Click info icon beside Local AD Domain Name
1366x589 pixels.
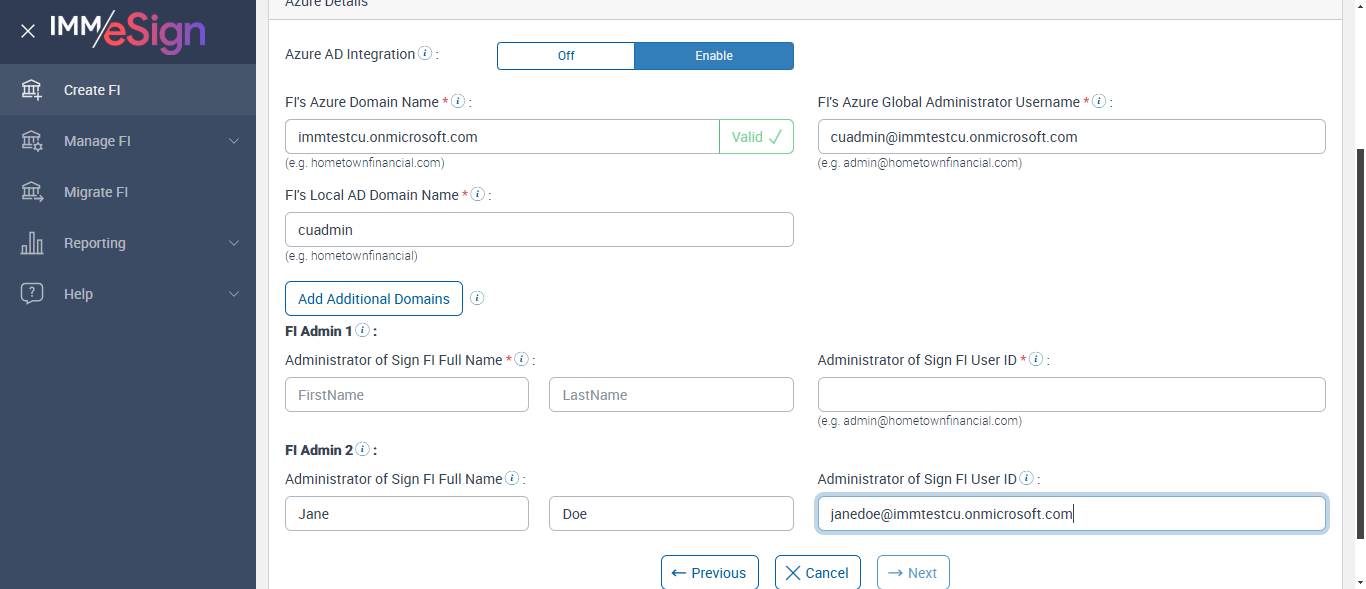pos(478,194)
